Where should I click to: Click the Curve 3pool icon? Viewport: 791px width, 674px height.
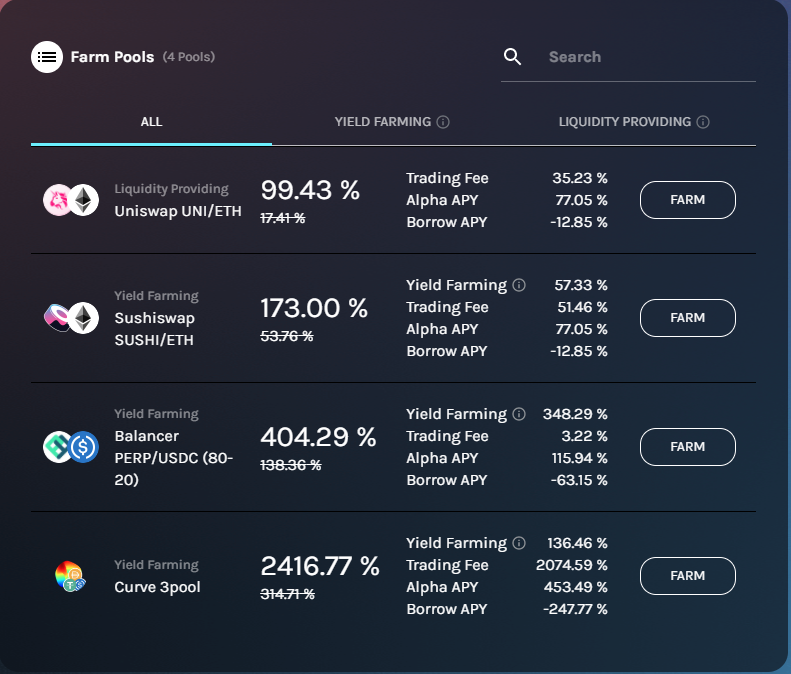[70, 576]
